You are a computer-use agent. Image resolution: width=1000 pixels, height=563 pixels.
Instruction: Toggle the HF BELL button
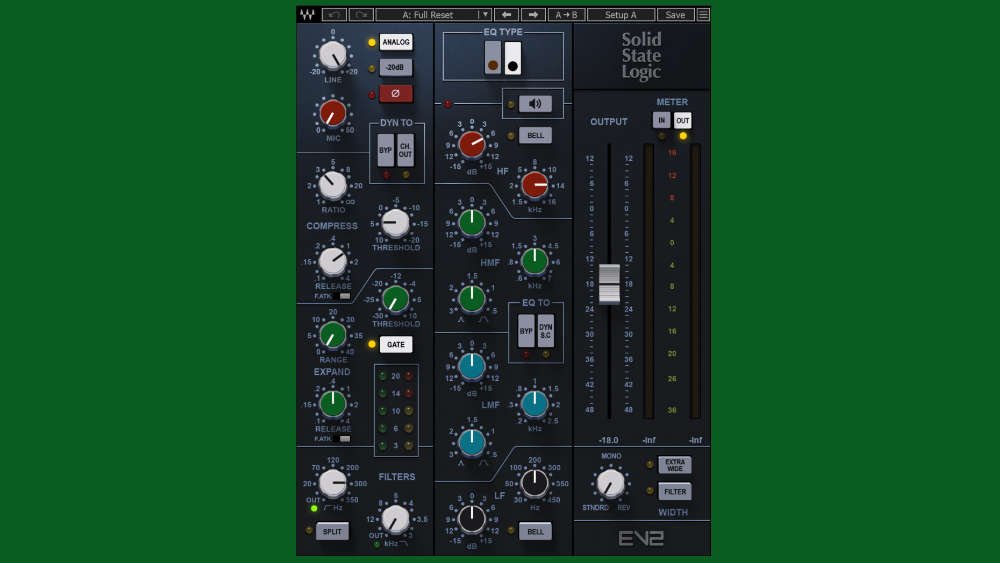(x=535, y=135)
